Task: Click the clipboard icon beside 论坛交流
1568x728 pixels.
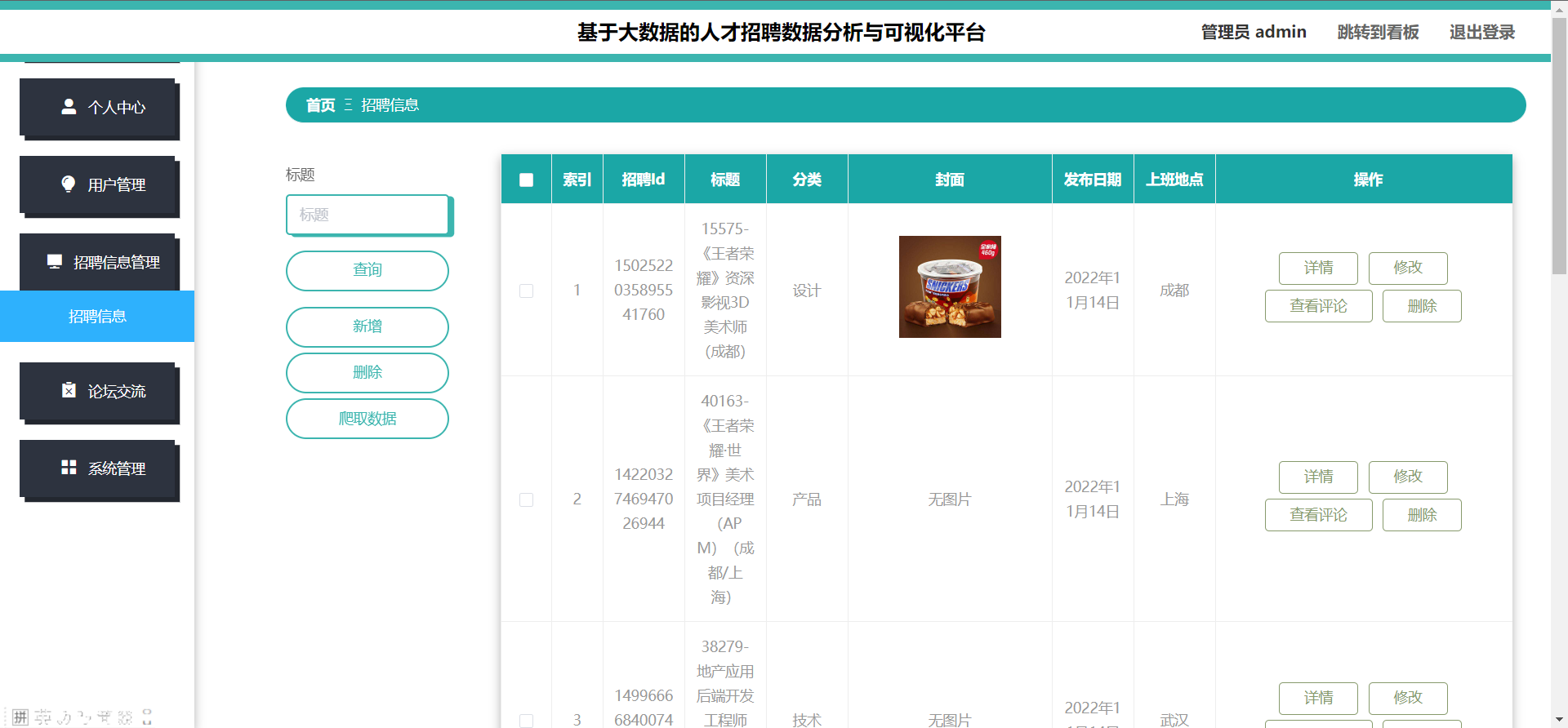Action: tap(69, 391)
